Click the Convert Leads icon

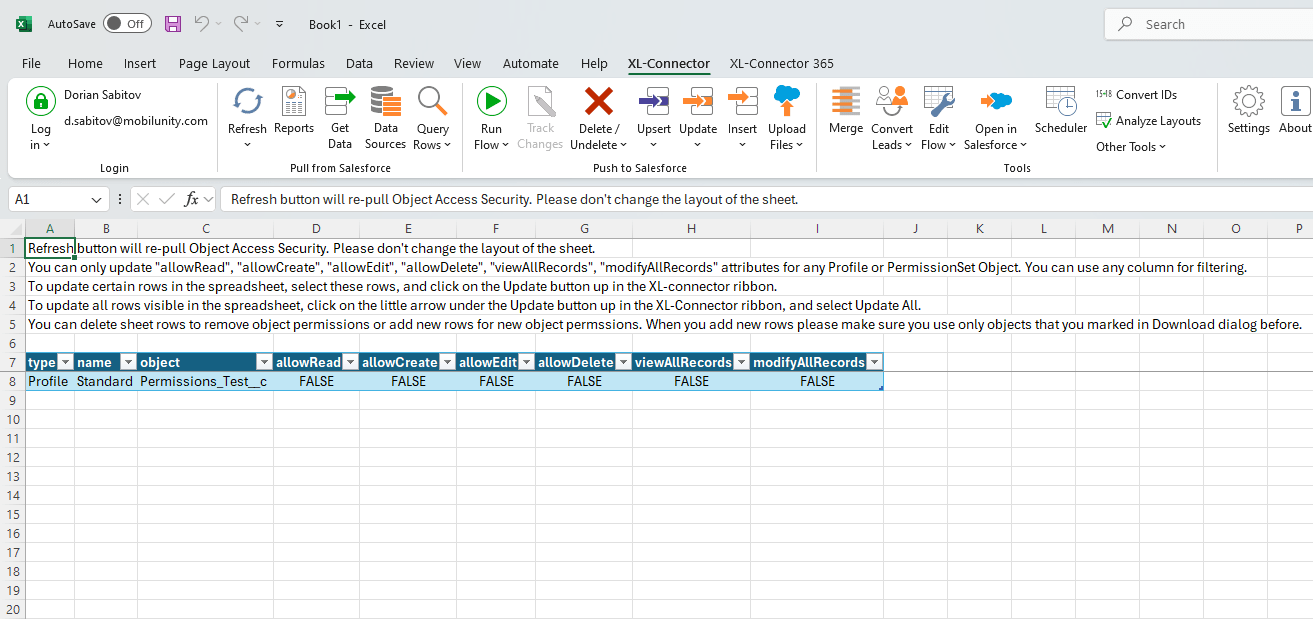pyautogui.click(x=891, y=101)
